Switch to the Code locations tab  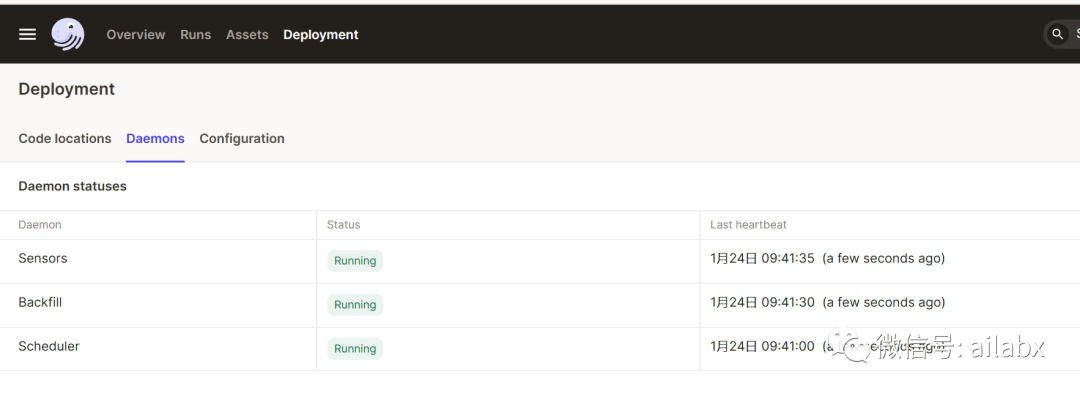coord(65,138)
